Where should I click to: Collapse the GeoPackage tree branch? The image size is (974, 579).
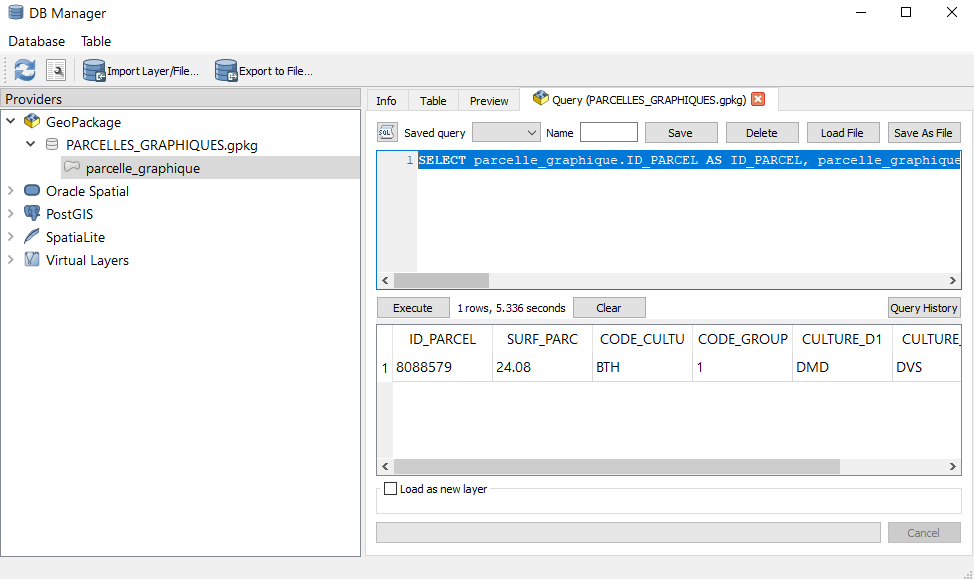[x=10, y=121]
